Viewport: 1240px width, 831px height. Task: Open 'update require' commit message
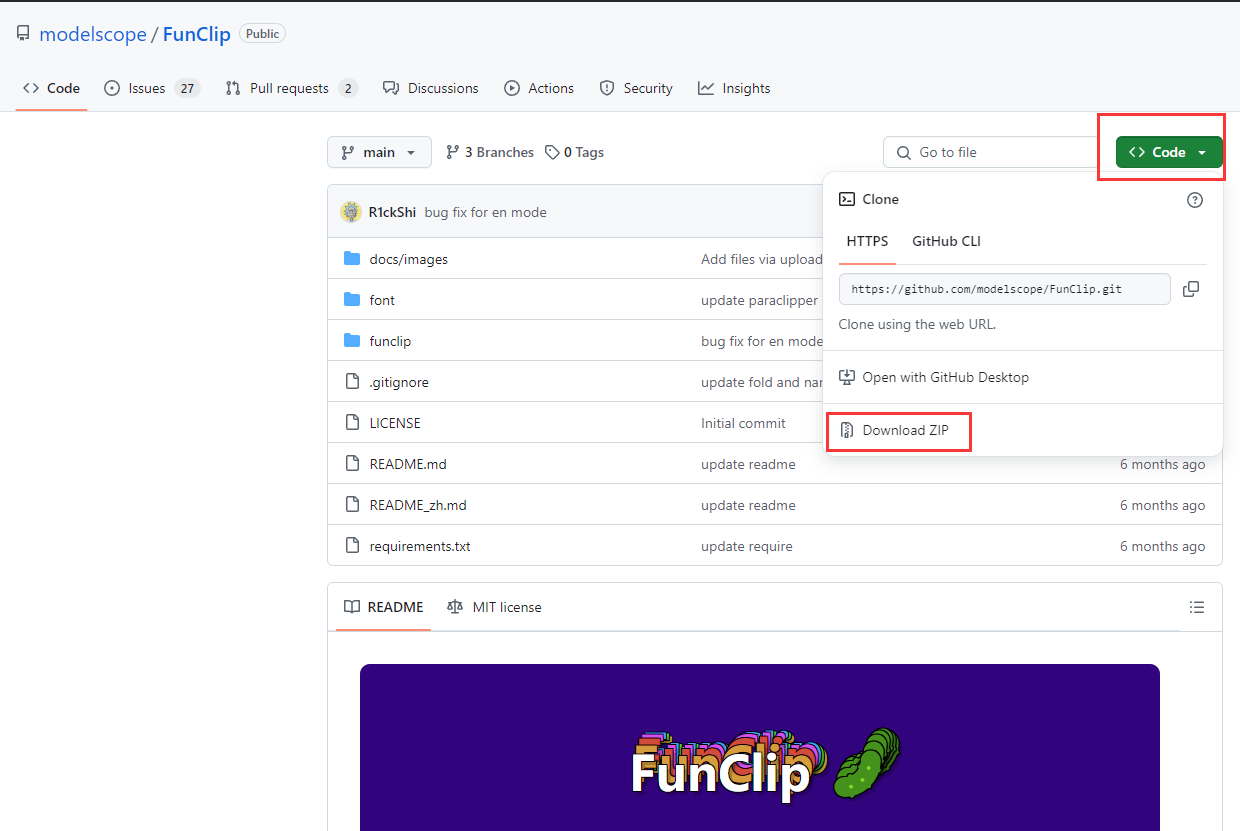[x=747, y=546]
